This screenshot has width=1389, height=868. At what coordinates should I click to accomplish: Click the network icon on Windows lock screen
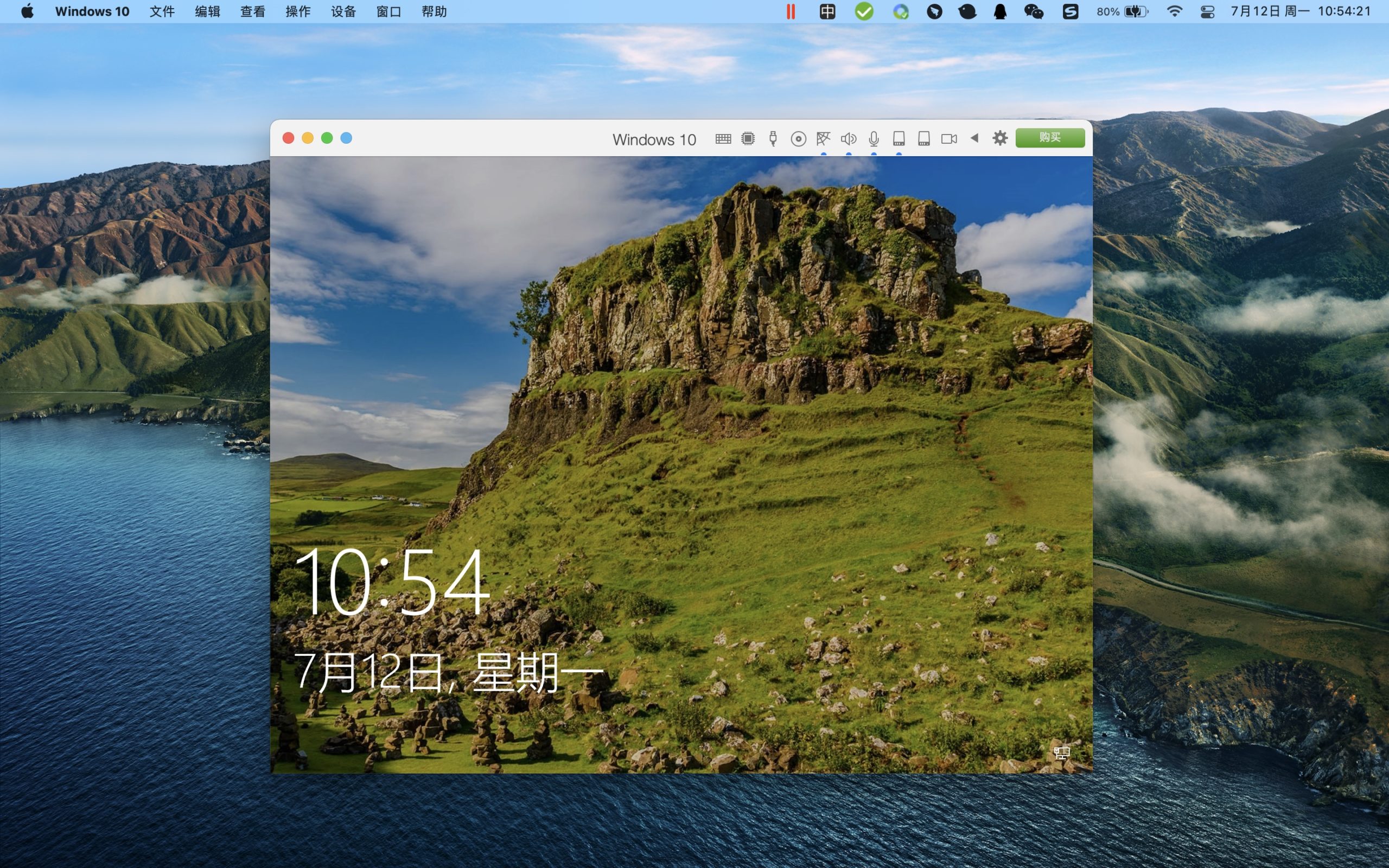click(x=1061, y=752)
